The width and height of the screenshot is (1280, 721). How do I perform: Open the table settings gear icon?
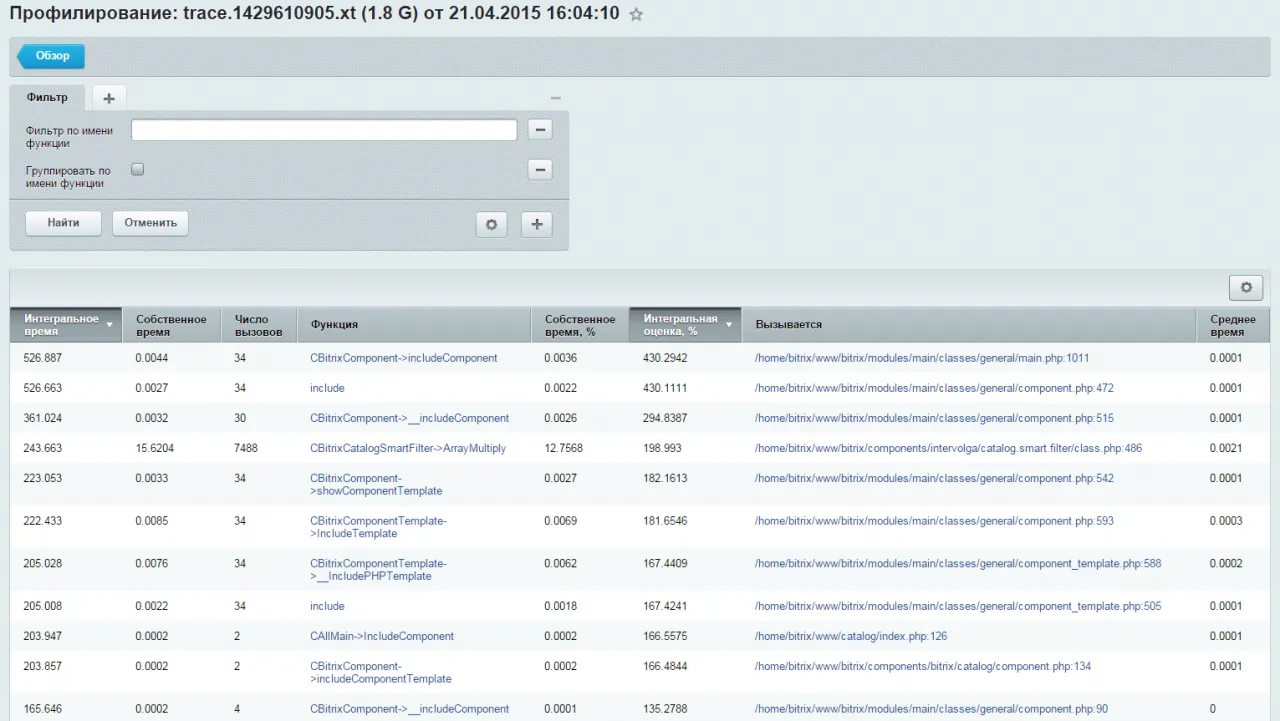(x=1246, y=288)
